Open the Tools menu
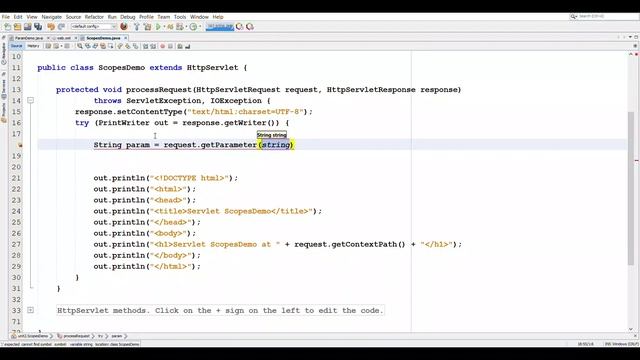 [180, 17]
